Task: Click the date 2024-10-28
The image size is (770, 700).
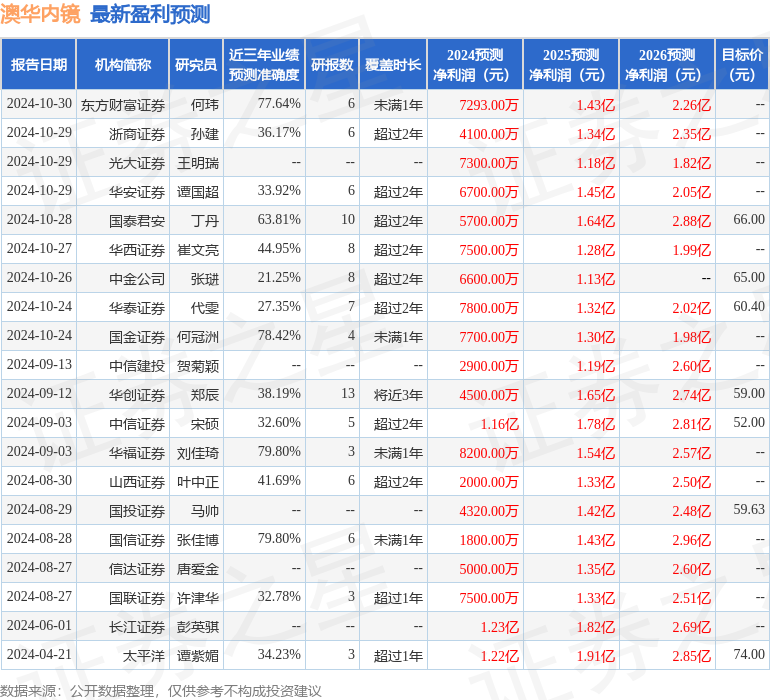Action: click(39, 219)
